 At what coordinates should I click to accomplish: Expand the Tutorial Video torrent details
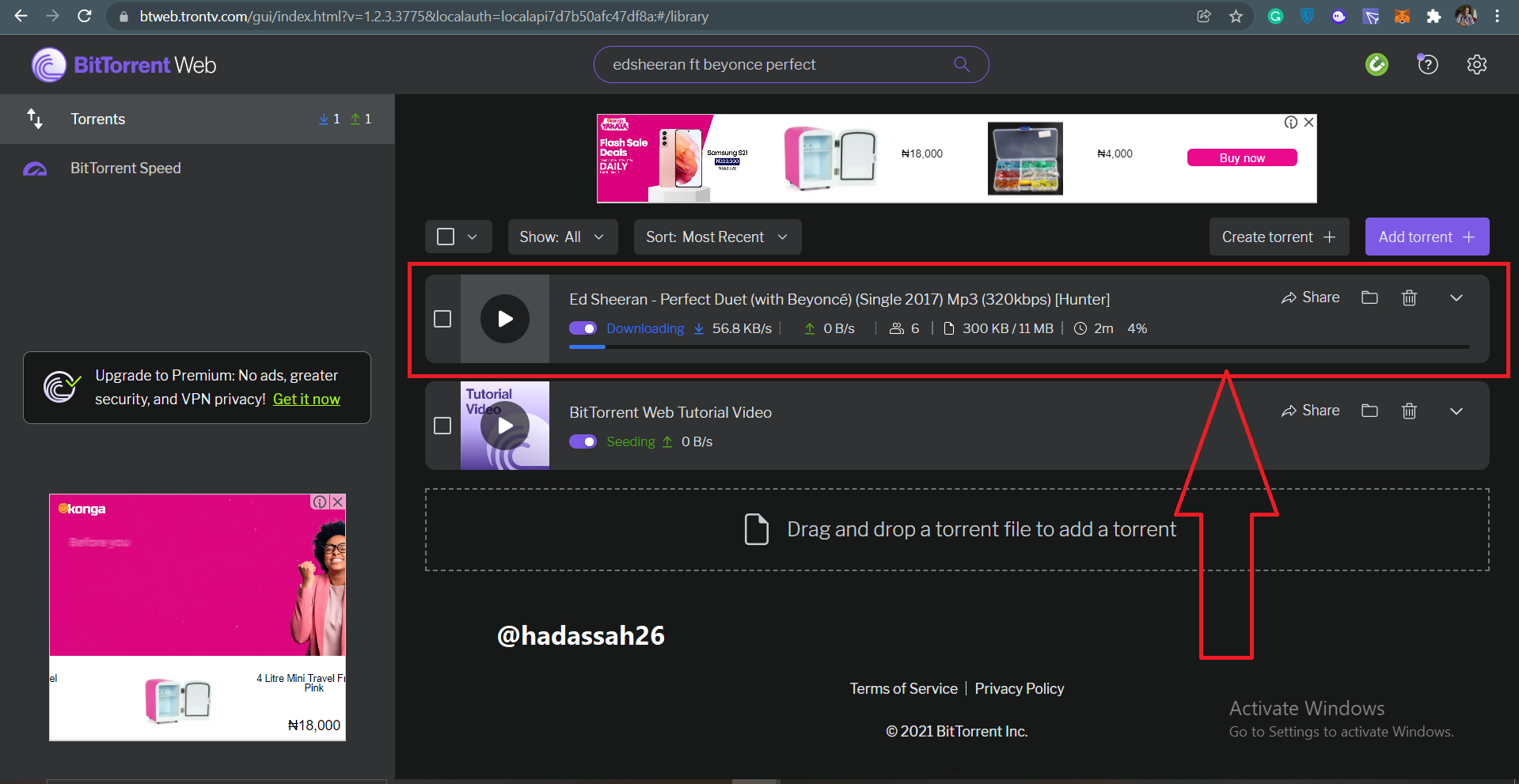[1456, 411]
